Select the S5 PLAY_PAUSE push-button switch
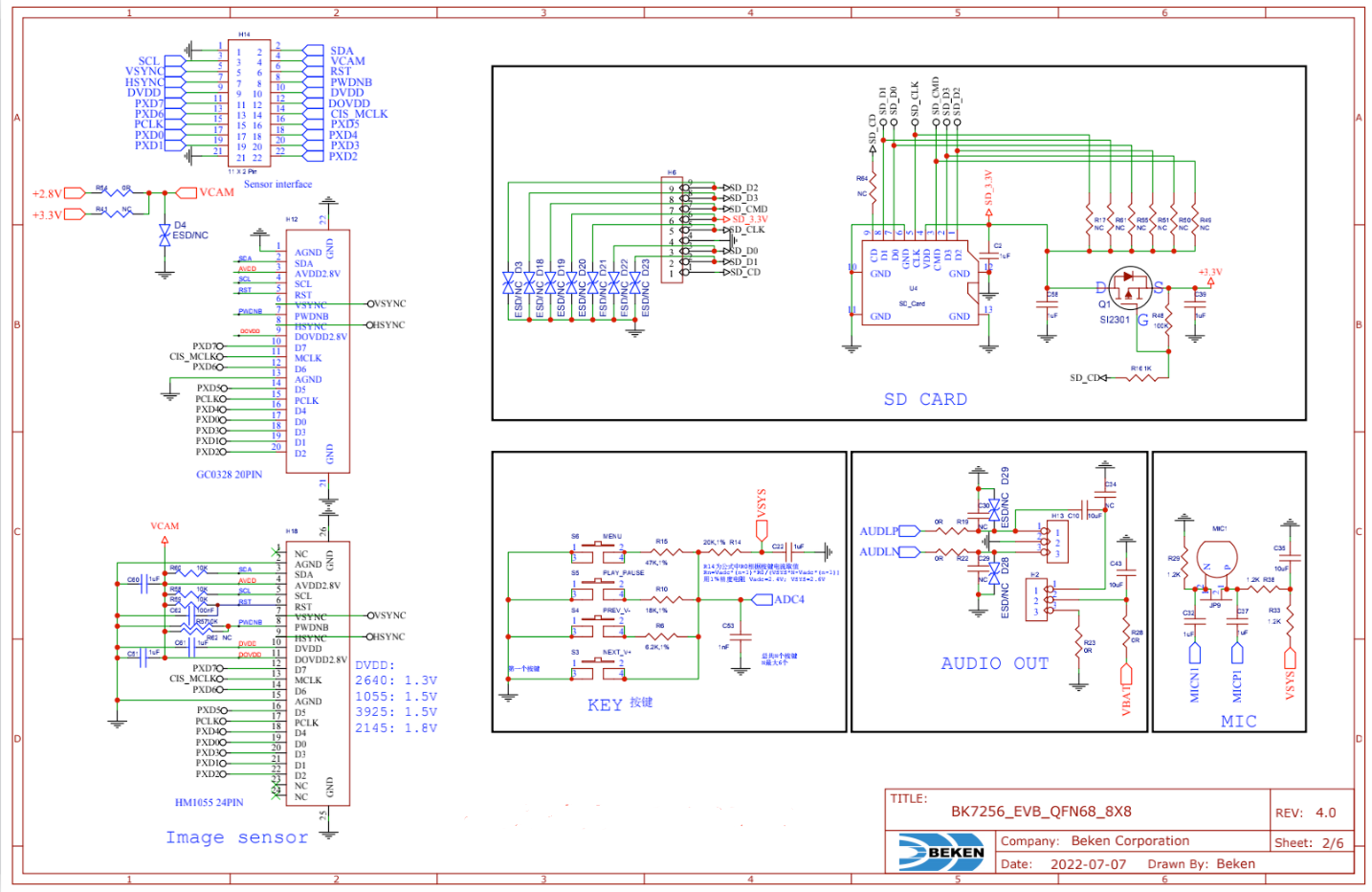1372x892 pixels. click(x=598, y=589)
